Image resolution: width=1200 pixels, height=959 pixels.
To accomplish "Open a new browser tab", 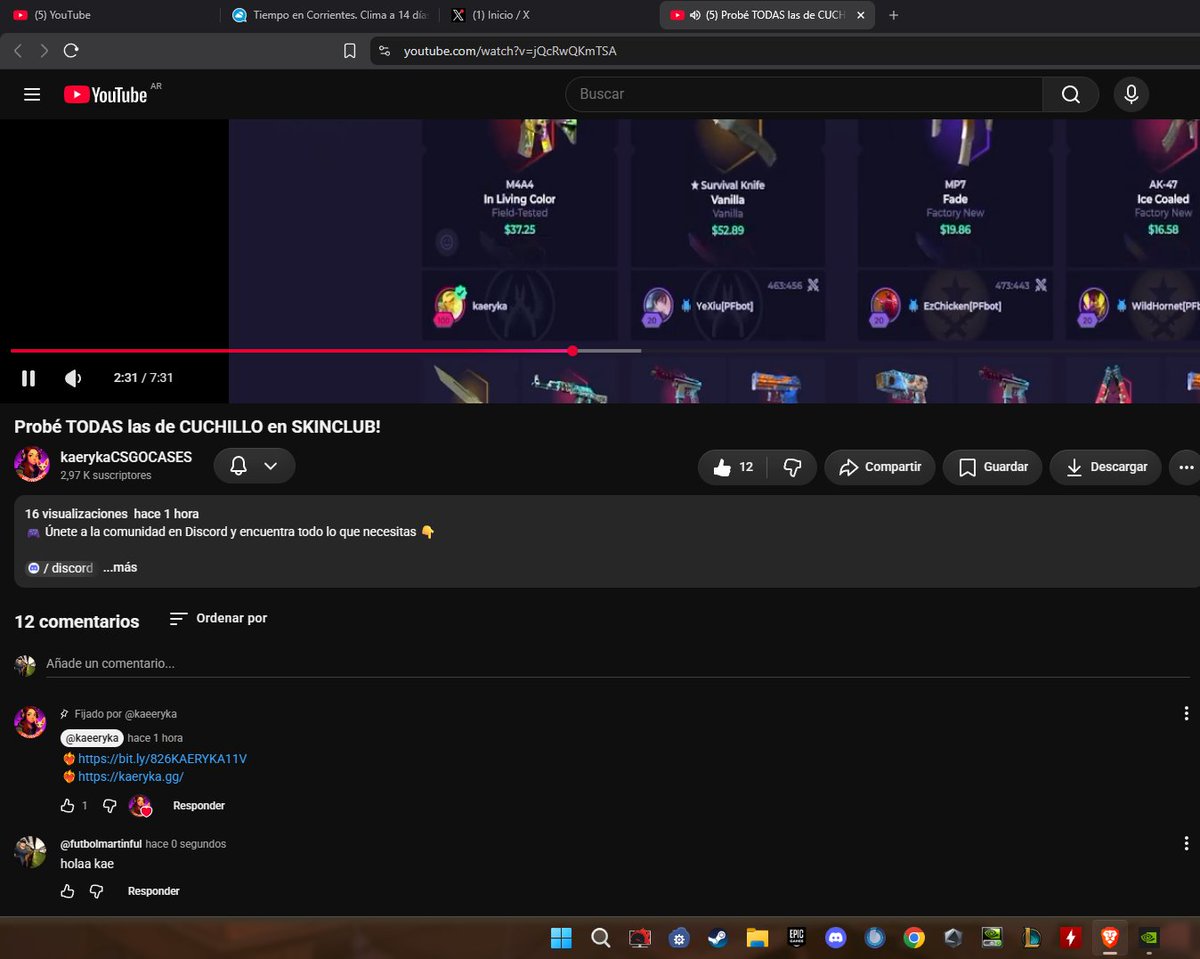I will [x=894, y=15].
